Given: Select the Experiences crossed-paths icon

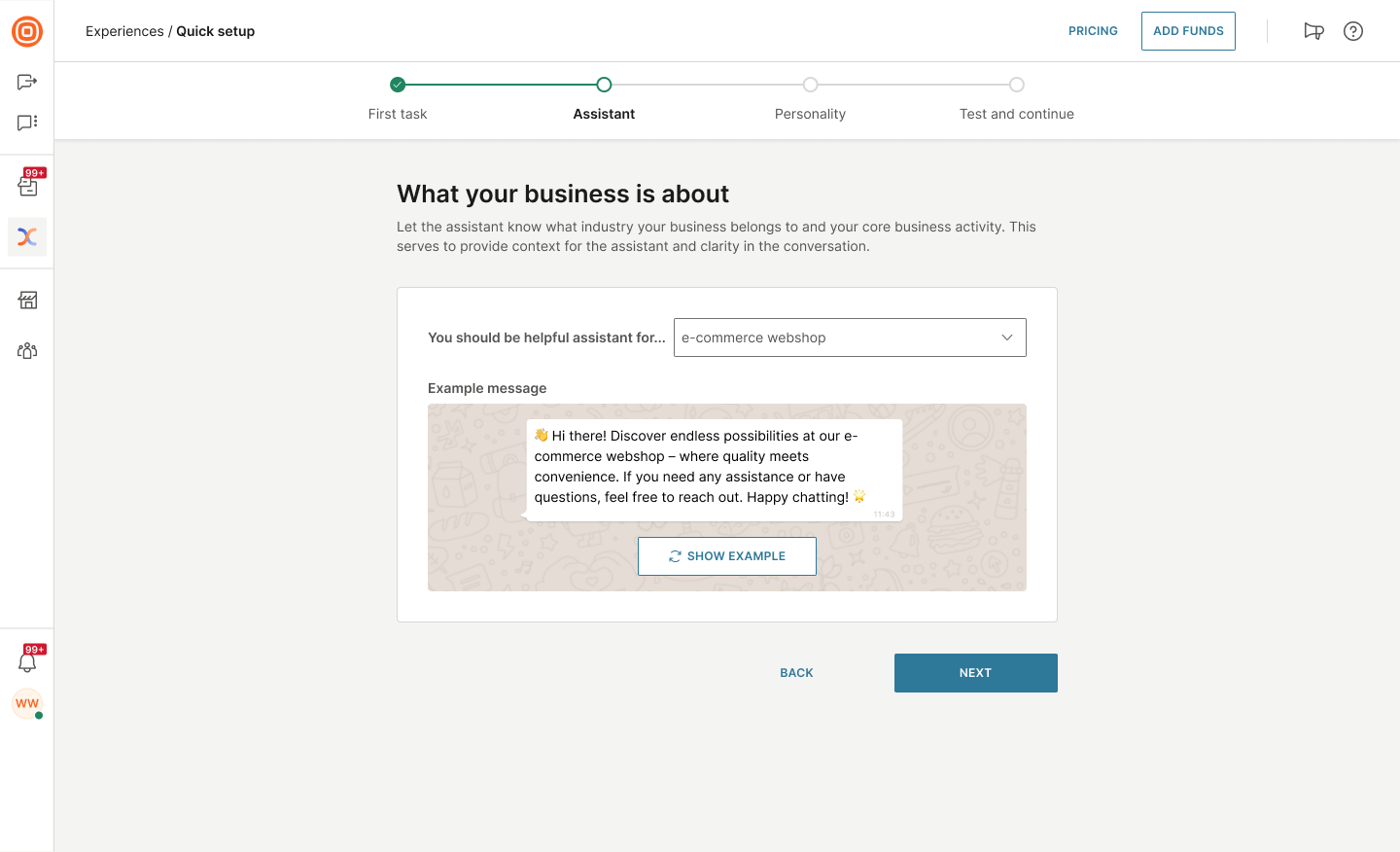Looking at the screenshot, I should [27, 236].
